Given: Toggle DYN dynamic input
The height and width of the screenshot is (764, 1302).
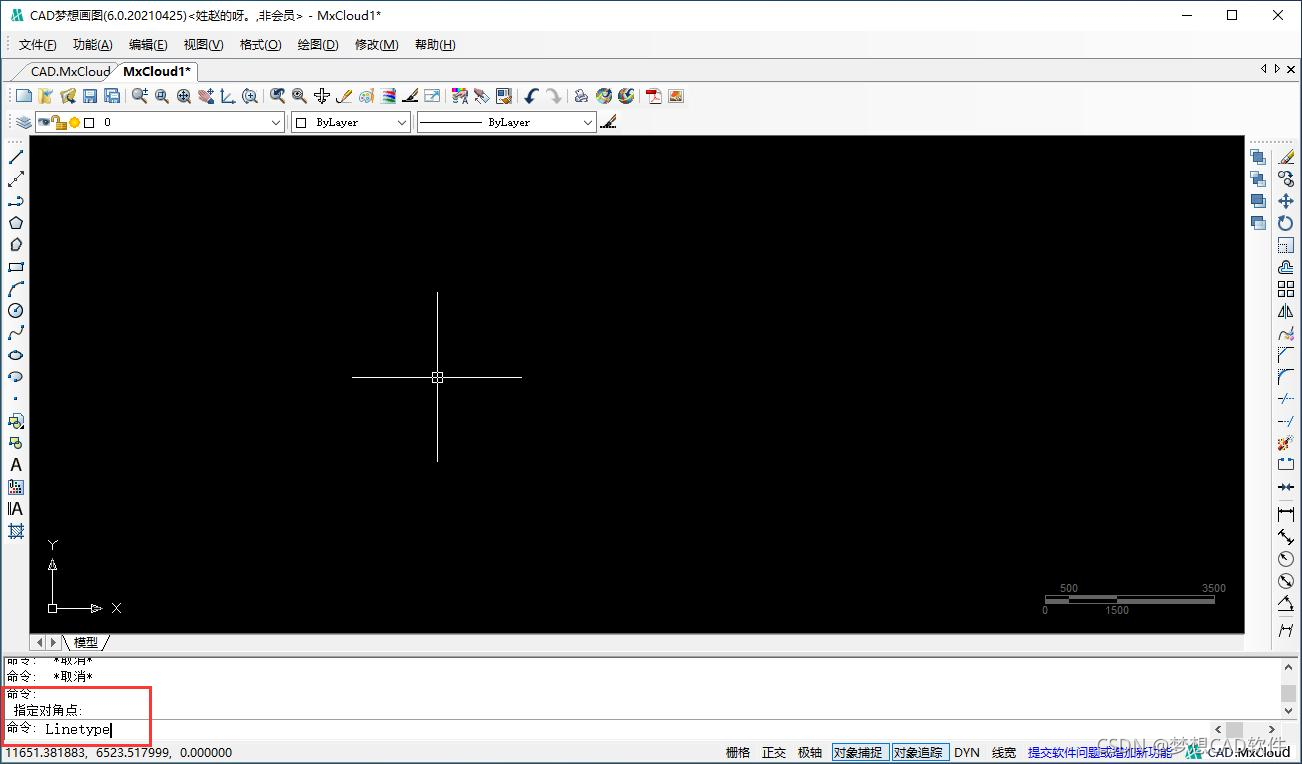Looking at the screenshot, I should (x=967, y=752).
